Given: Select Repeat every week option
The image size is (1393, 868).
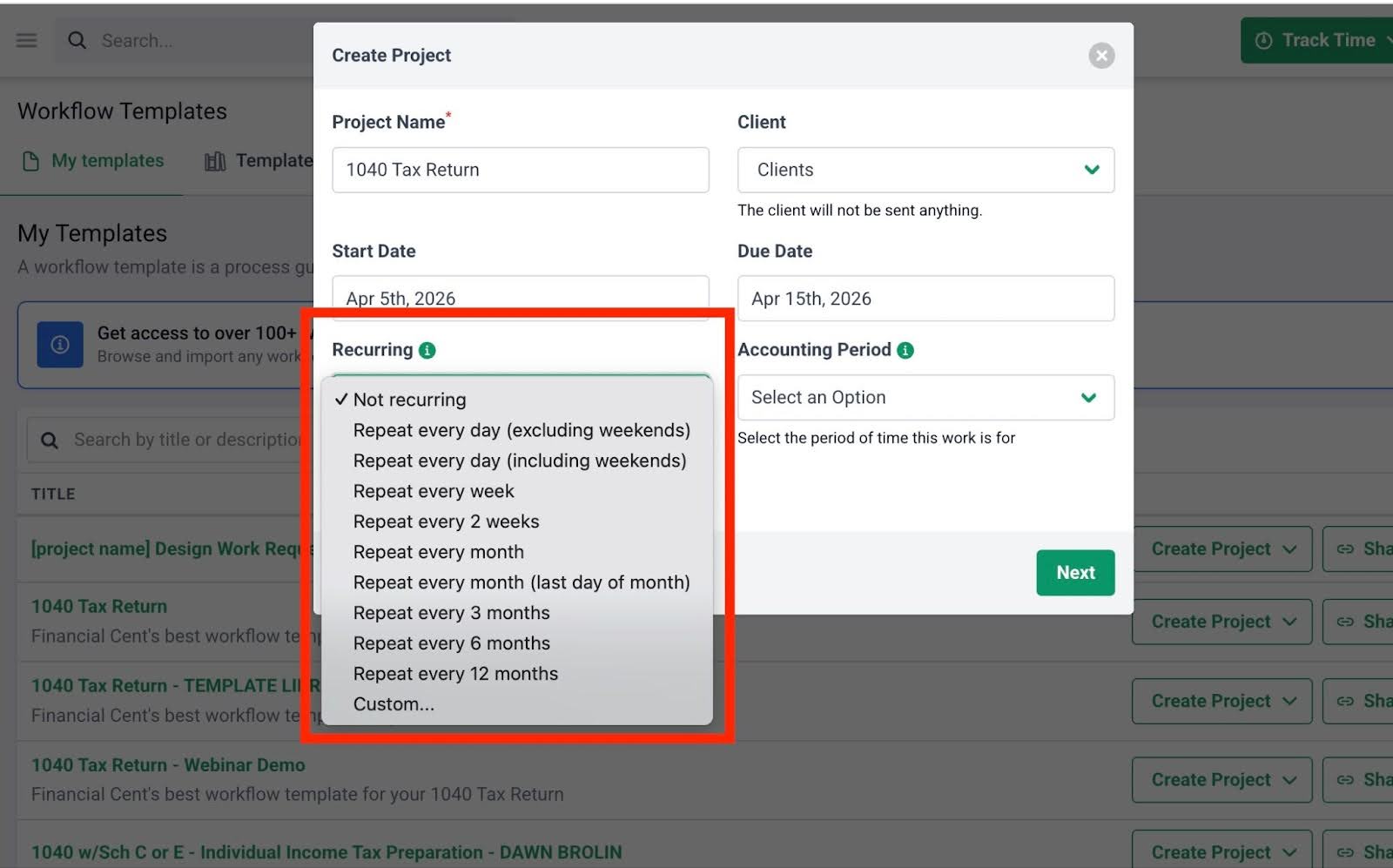Looking at the screenshot, I should (x=434, y=491).
